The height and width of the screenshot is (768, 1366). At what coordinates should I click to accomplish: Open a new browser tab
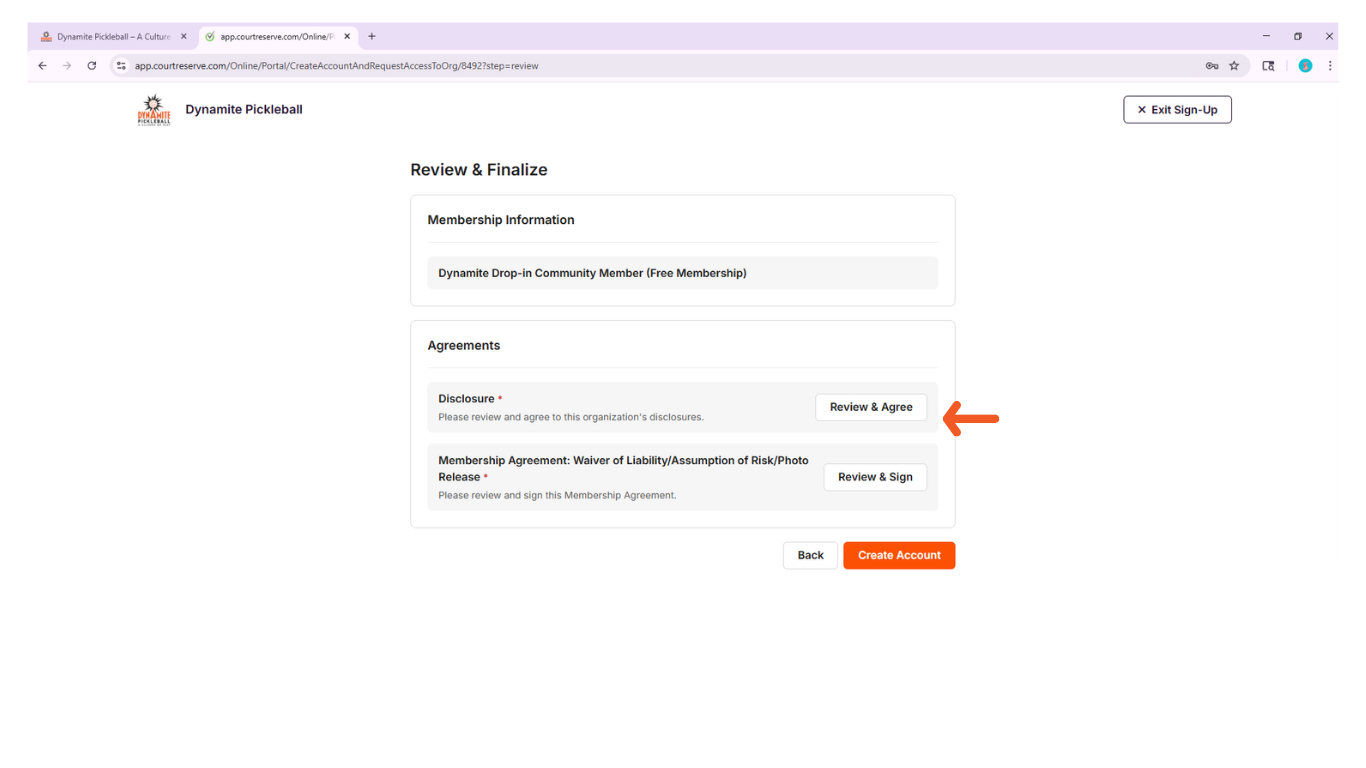tap(372, 36)
